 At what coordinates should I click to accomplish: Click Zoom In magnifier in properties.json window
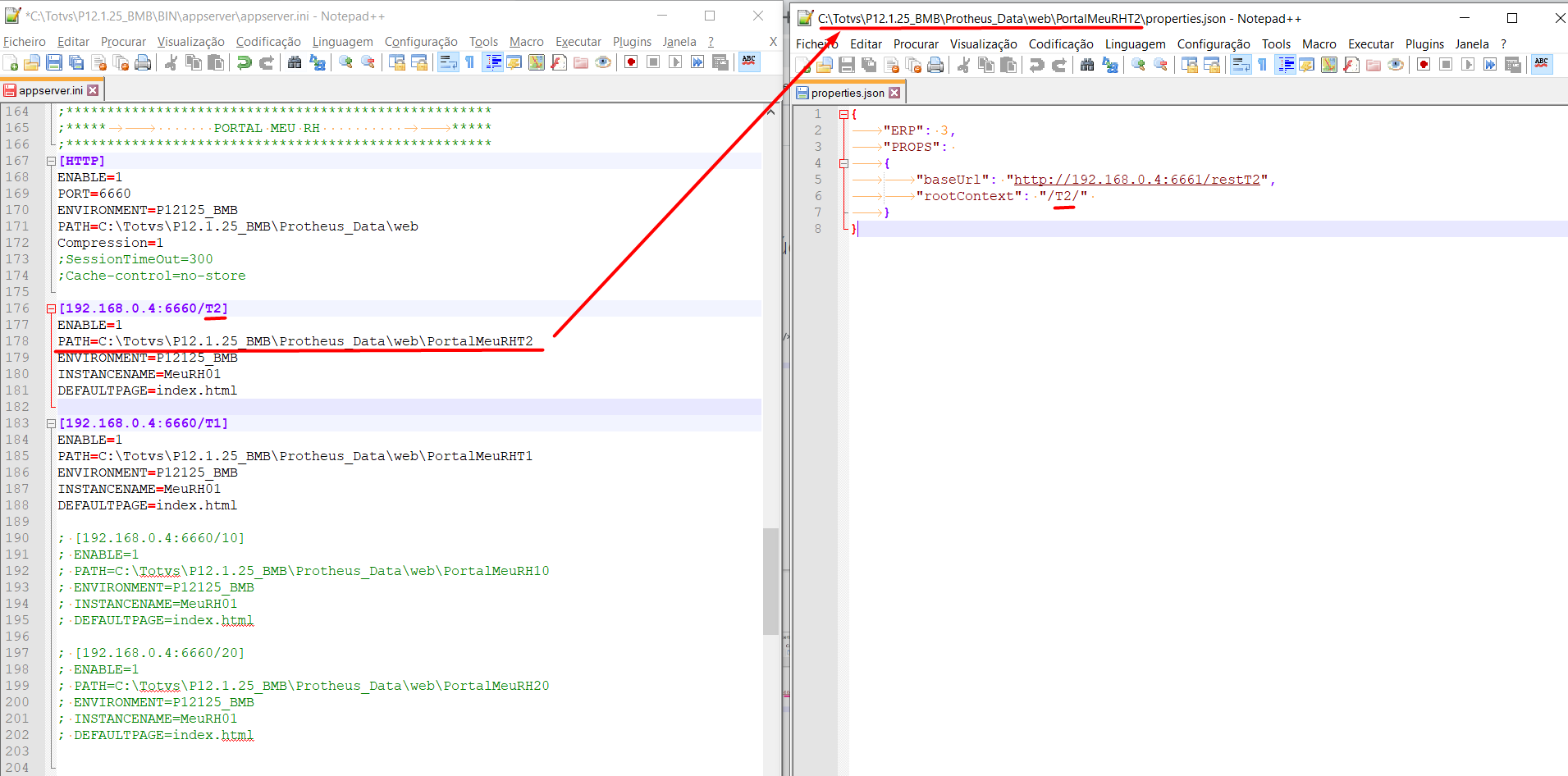tap(1138, 66)
